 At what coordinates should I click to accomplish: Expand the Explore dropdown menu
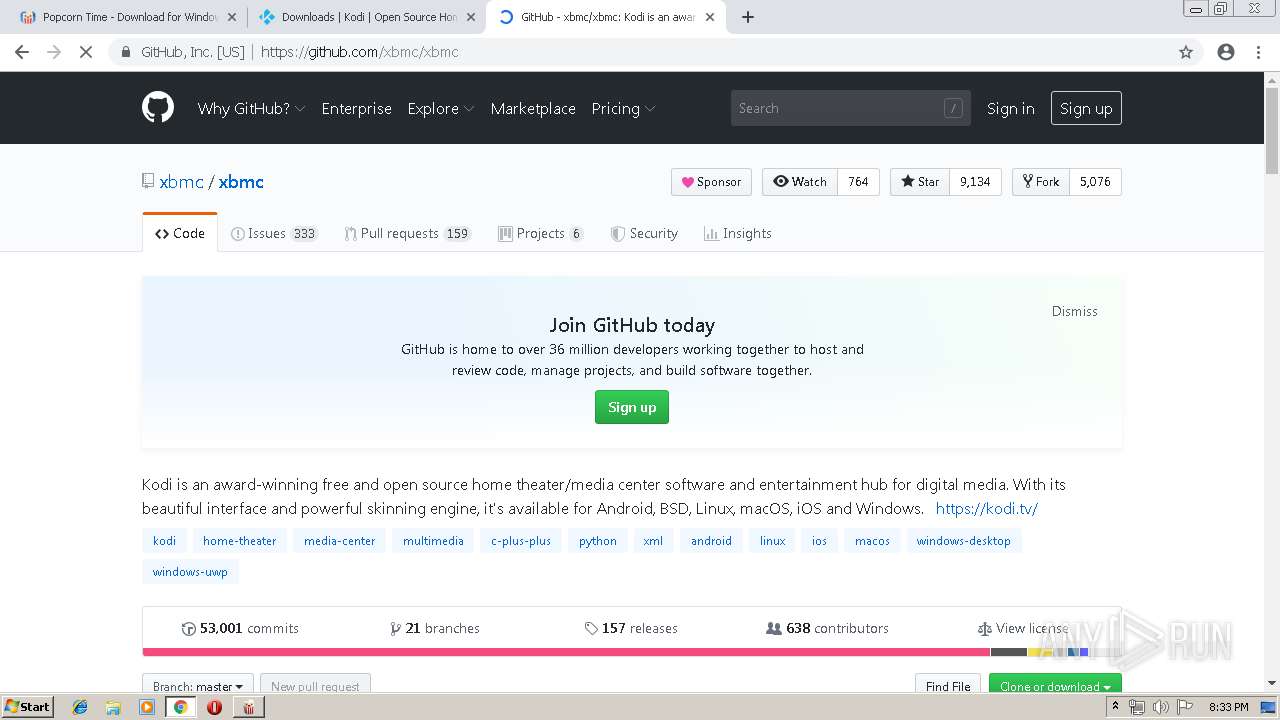click(x=441, y=108)
